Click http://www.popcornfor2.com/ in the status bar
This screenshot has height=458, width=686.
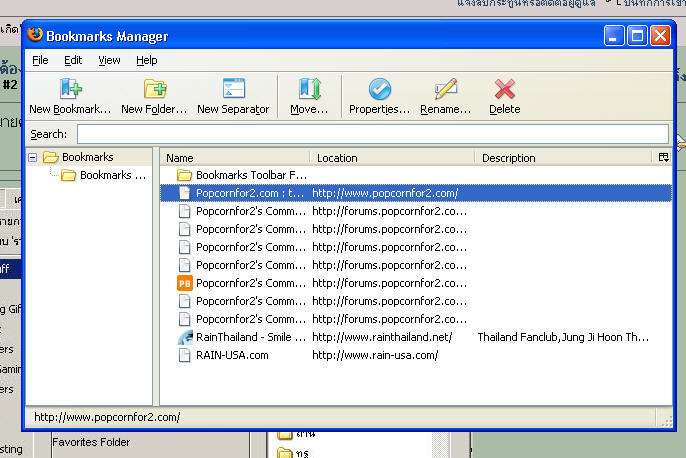pos(107,417)
